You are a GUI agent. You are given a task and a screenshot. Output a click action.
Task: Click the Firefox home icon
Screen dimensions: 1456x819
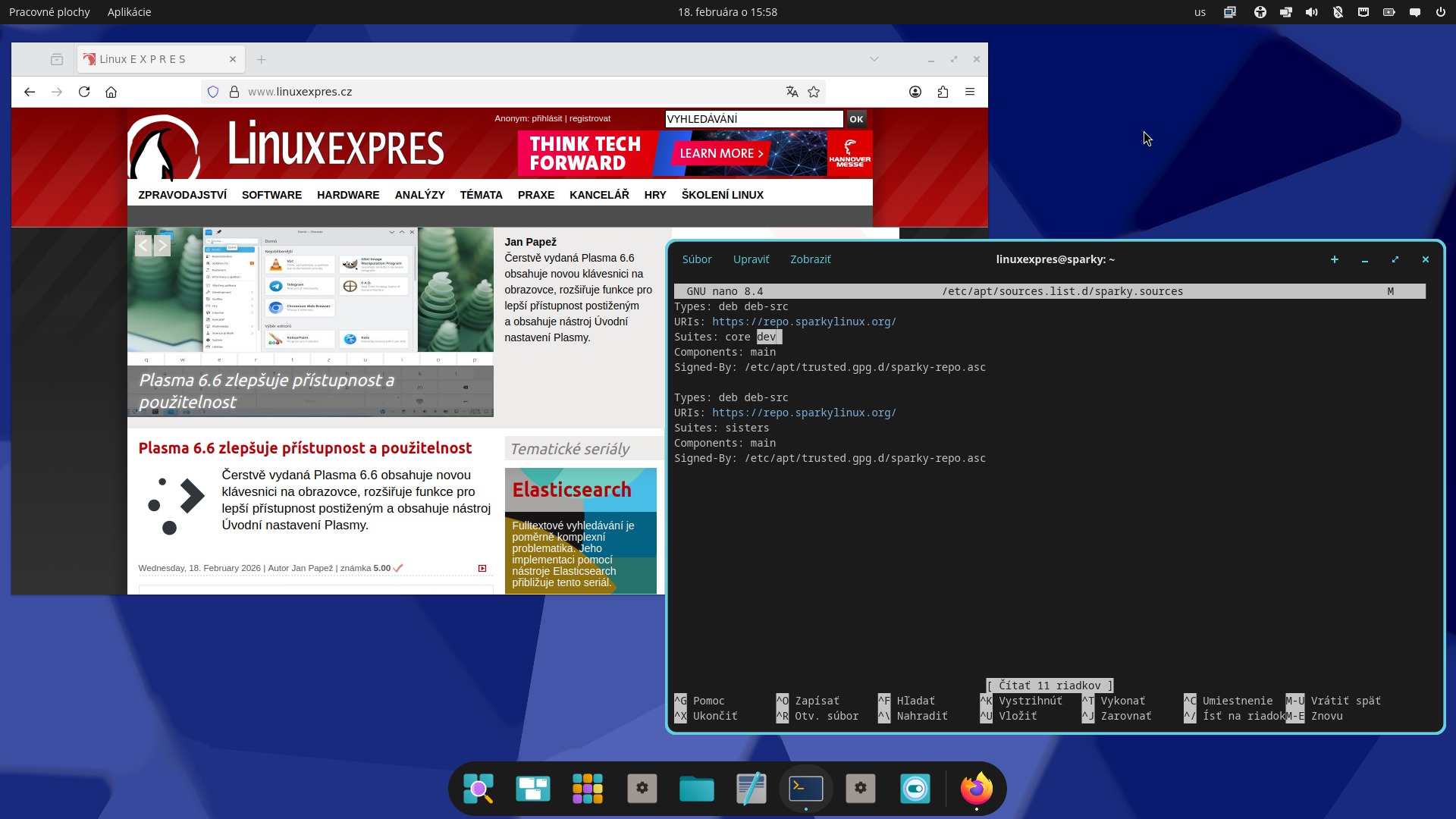tap(111, 92)
